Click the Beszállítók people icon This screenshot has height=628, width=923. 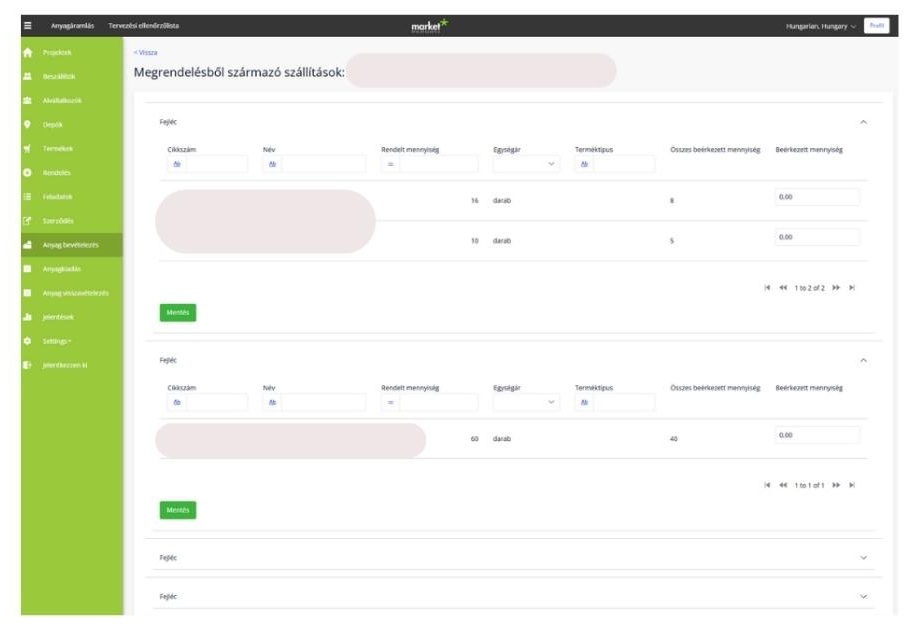(28, 77)
